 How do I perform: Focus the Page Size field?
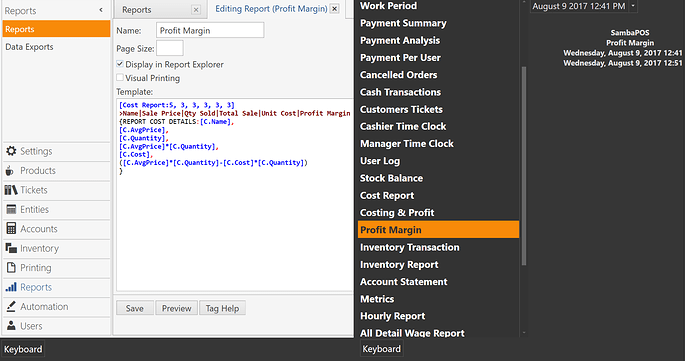coord(170,48)
